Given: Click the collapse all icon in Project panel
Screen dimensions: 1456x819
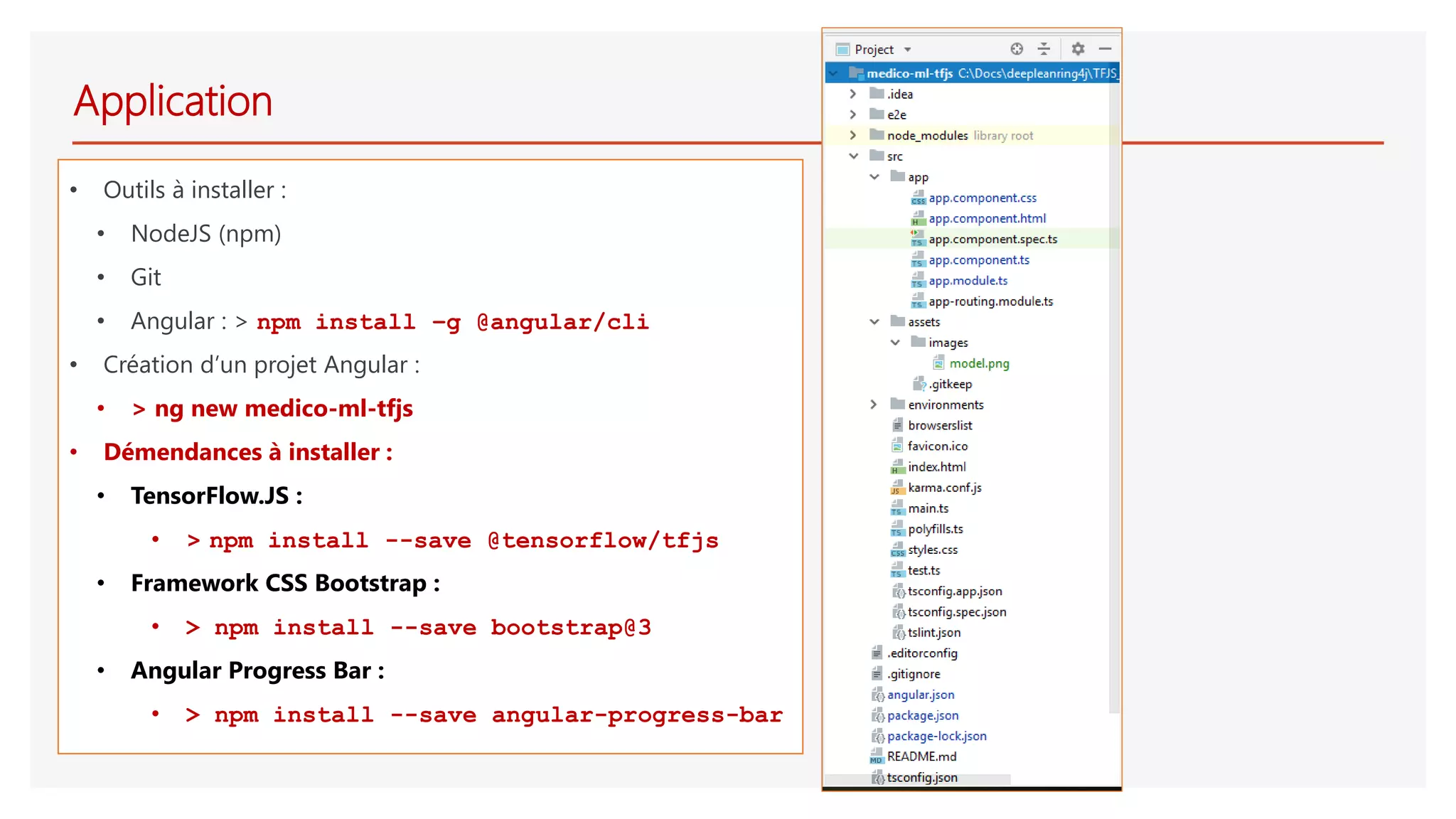Looking at the screenshot, I should coord(1044,49).
